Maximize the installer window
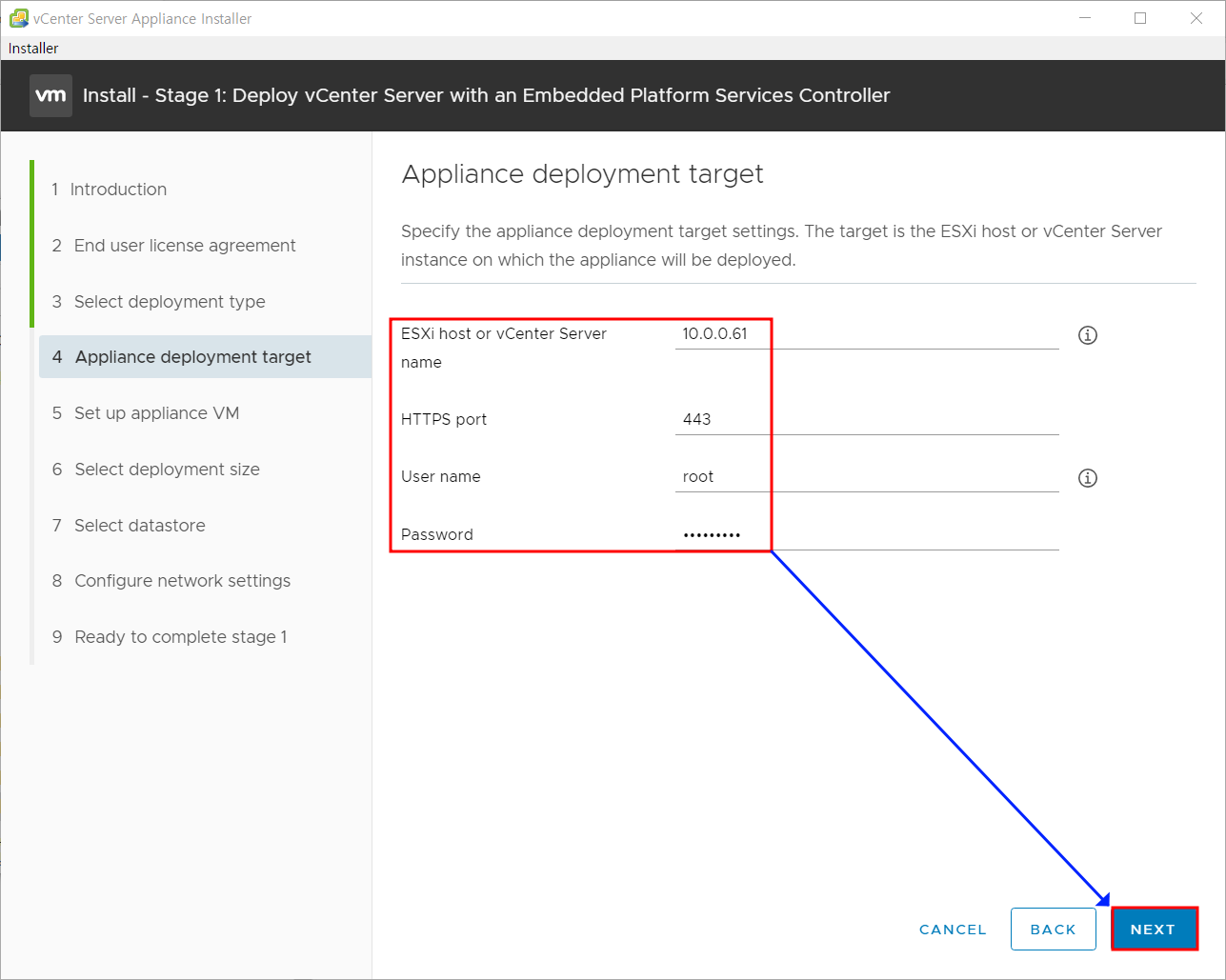 (x=1140, y=18)
